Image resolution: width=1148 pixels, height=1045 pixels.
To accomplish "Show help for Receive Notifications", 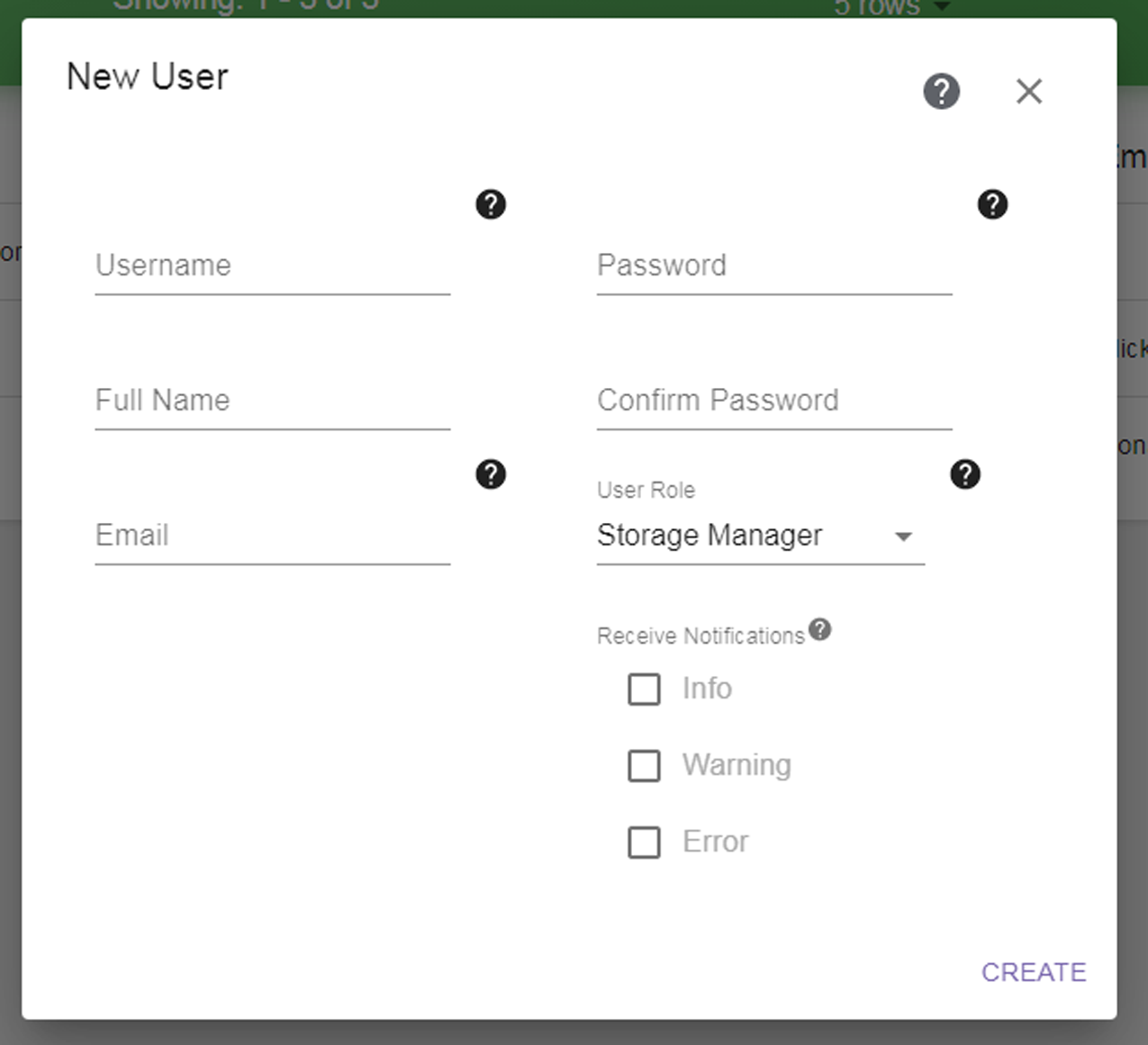I will click(x=819, y=629).
